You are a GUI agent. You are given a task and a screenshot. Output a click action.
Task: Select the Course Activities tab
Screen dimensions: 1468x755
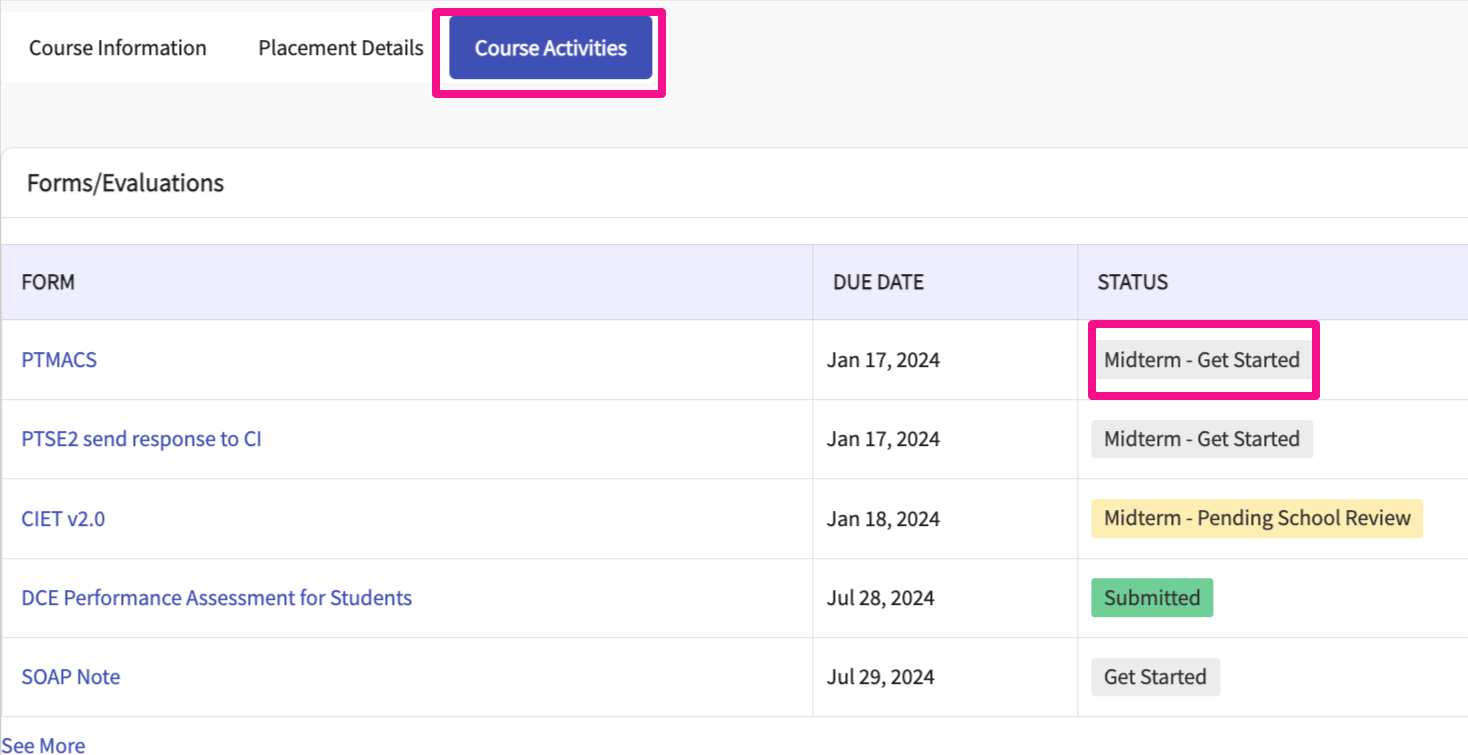[550, 48]
